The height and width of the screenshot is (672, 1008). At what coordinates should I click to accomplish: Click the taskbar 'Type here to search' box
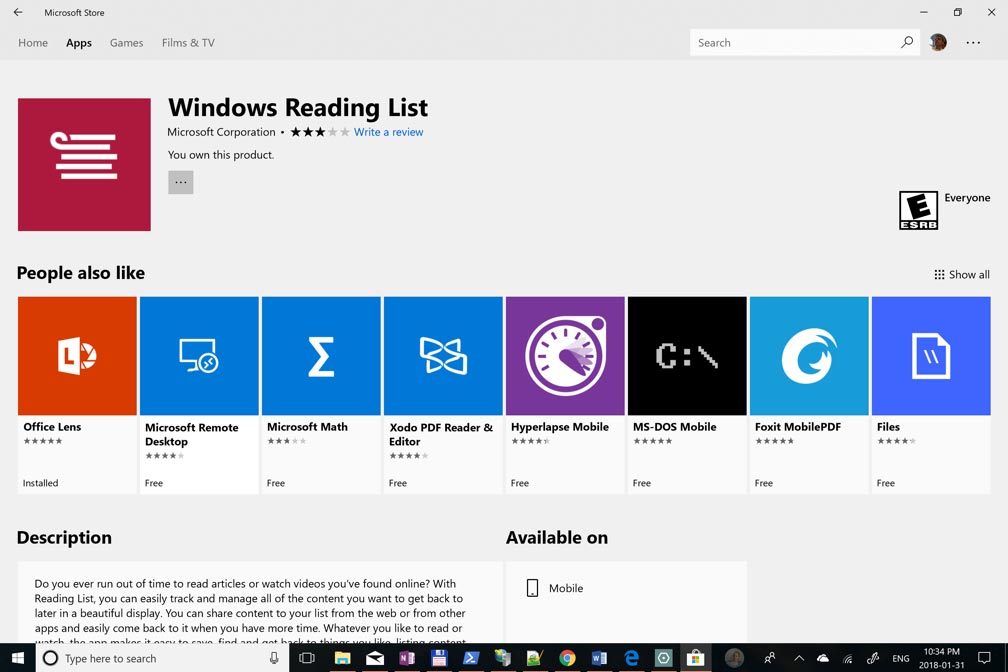[162, 658]
